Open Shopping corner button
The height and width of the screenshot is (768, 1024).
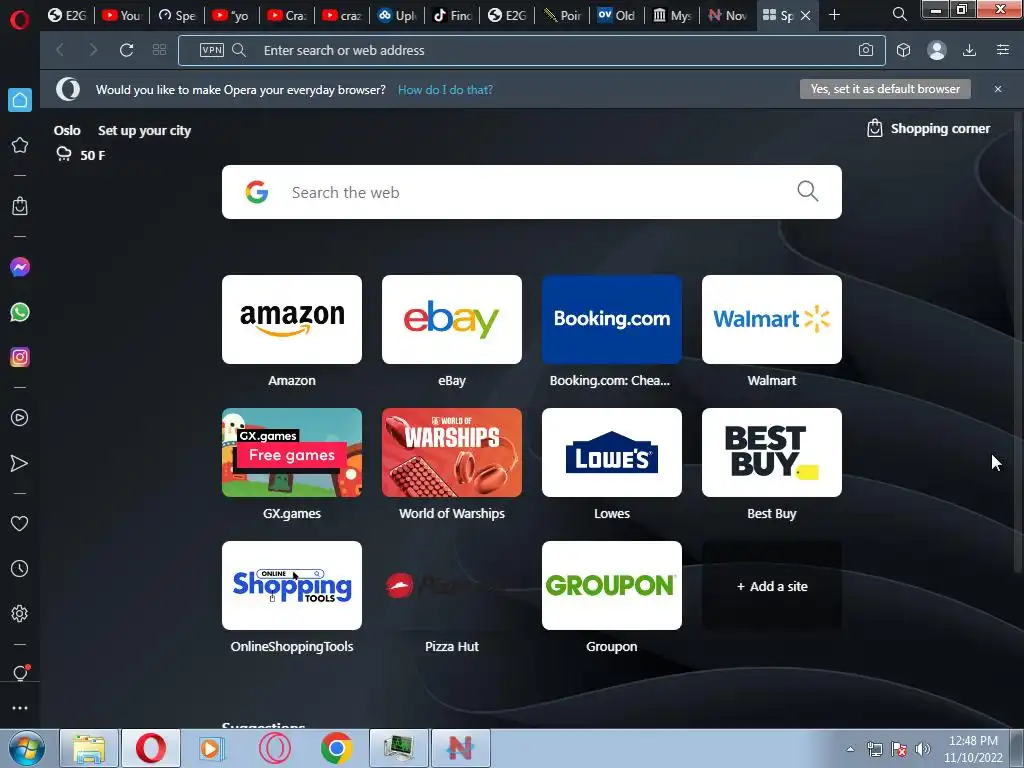coord(928,128)
